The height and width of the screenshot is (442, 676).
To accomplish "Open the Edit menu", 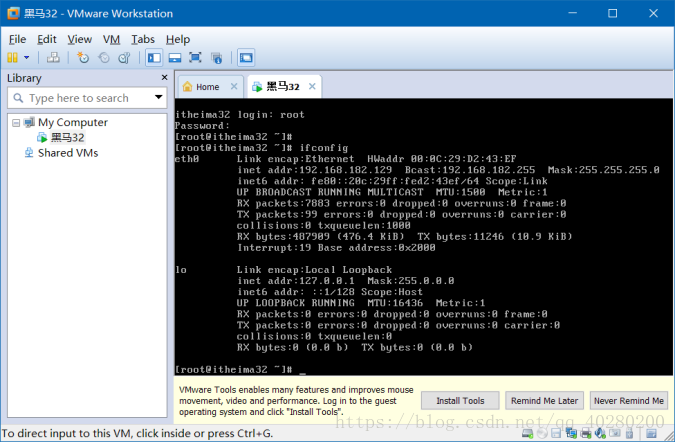I will 47,39.
